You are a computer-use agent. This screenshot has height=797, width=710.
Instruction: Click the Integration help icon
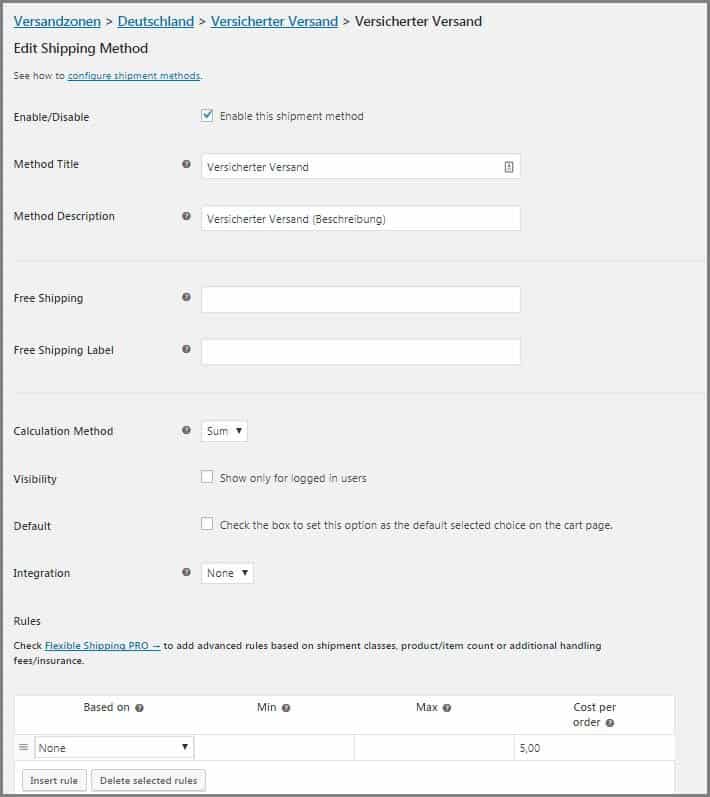[x=186, y=573]
